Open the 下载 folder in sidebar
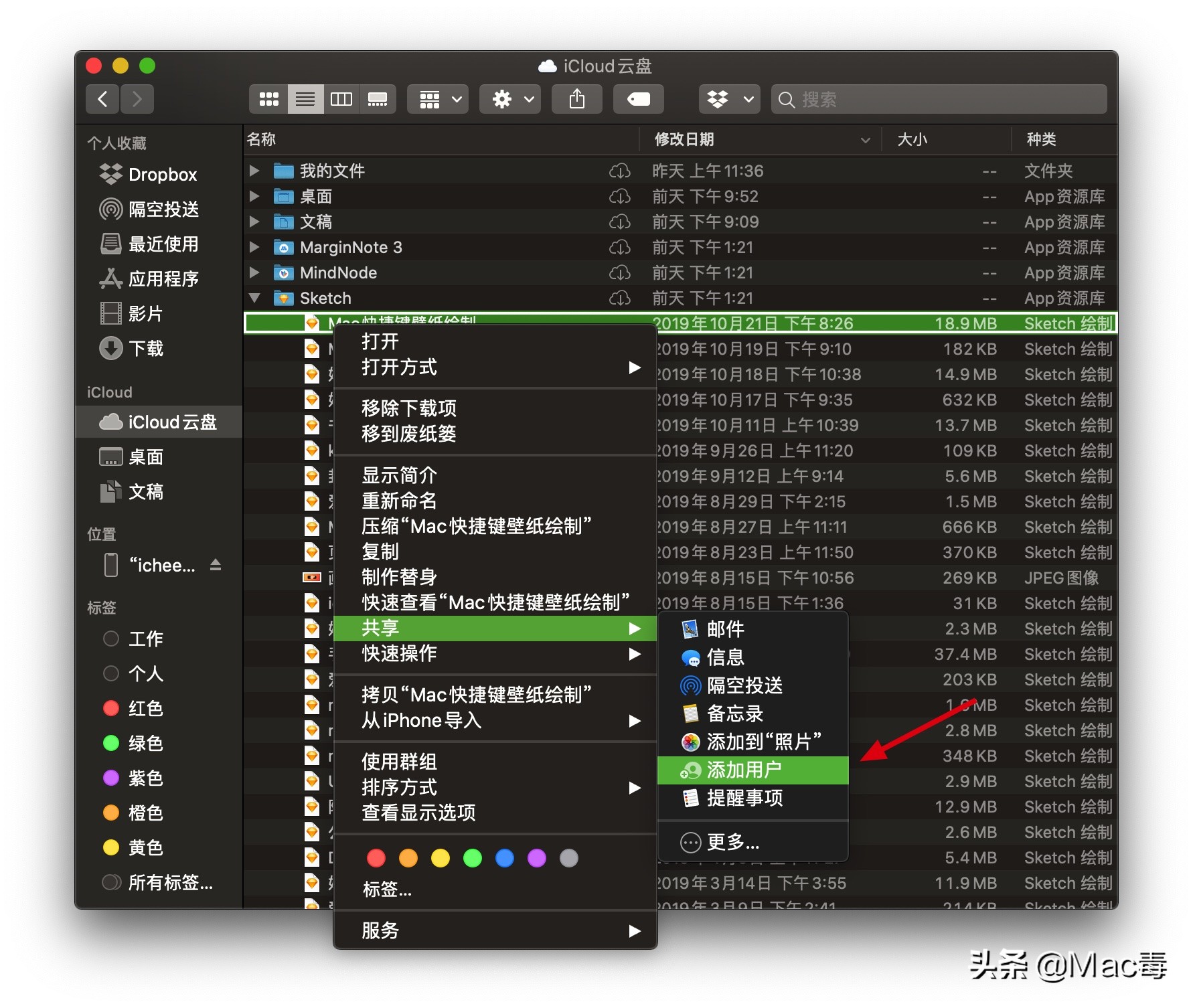Screen dimensions: 1193x1008 tap(149, 348)
